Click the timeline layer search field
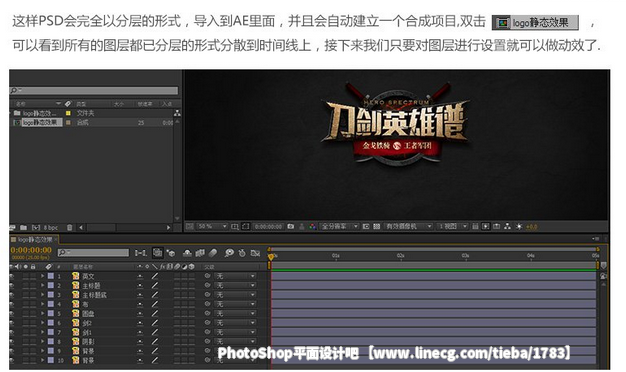Image resolution: width=626 pixels, height=372 pixels. (93, 253)
